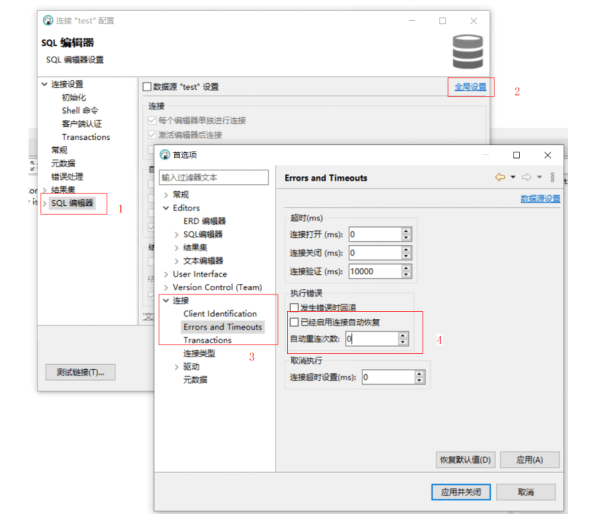Image resolution: width=615 pixels, height=521 pixels.
Task: Toggle 激活编辑器后连接 checkbox
Action: (152, 135)
